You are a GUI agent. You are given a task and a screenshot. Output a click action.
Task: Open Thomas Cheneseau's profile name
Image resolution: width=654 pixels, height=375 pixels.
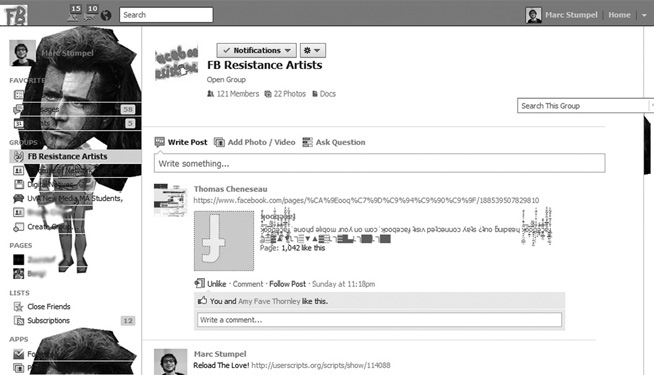pos(230,189)
